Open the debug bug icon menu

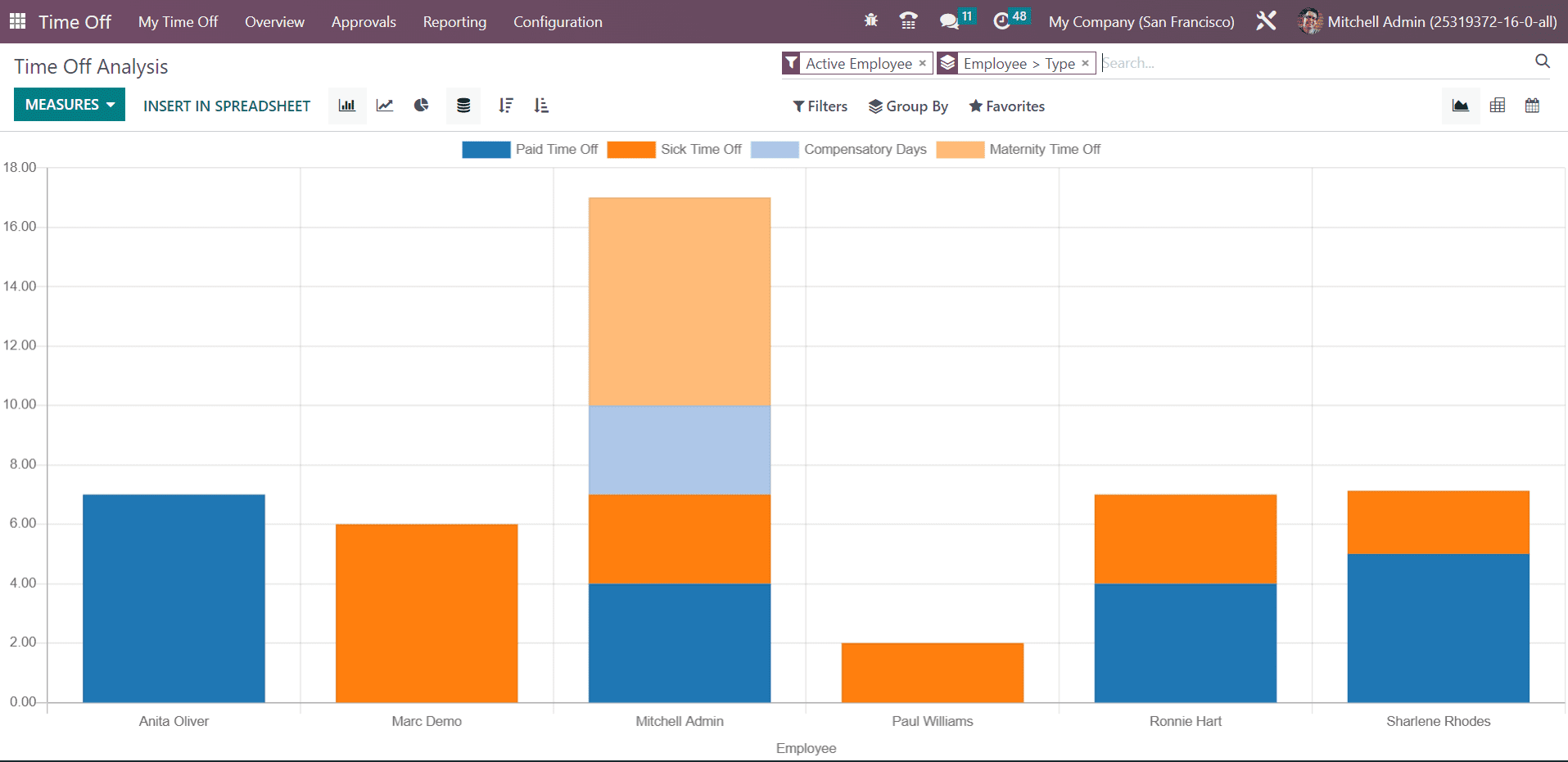[871, 21]
